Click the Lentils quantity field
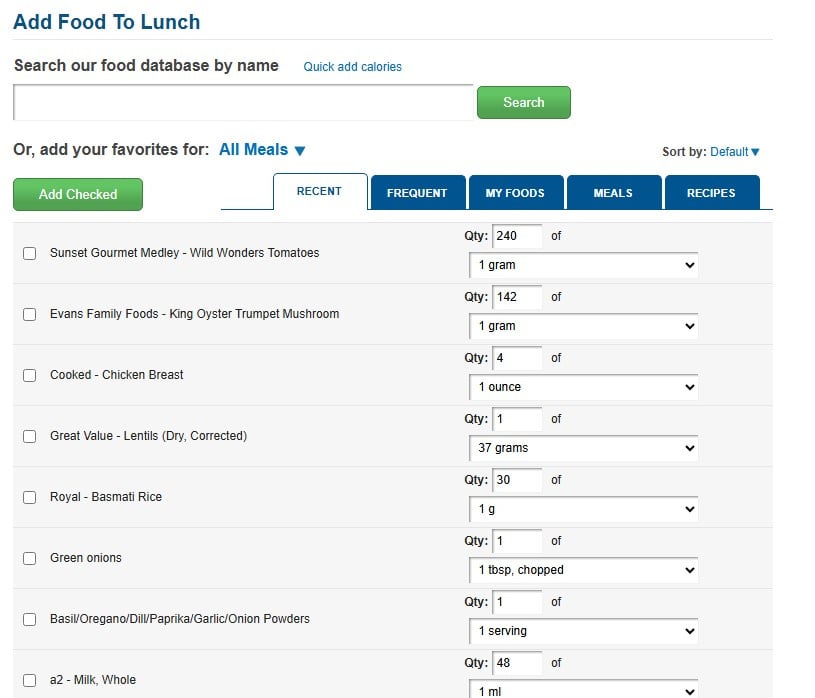The image size is (815, 698). coord(517,419)
